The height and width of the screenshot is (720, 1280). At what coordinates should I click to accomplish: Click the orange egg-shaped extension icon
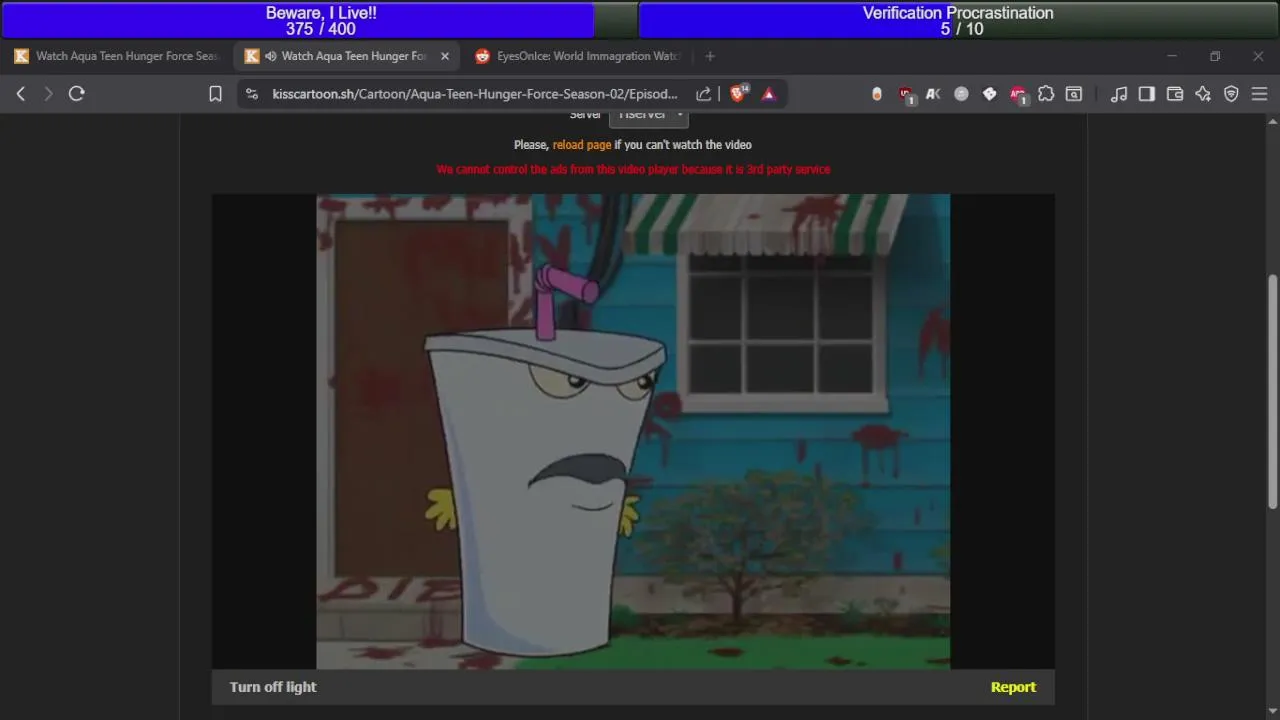[x=877, y=94]
